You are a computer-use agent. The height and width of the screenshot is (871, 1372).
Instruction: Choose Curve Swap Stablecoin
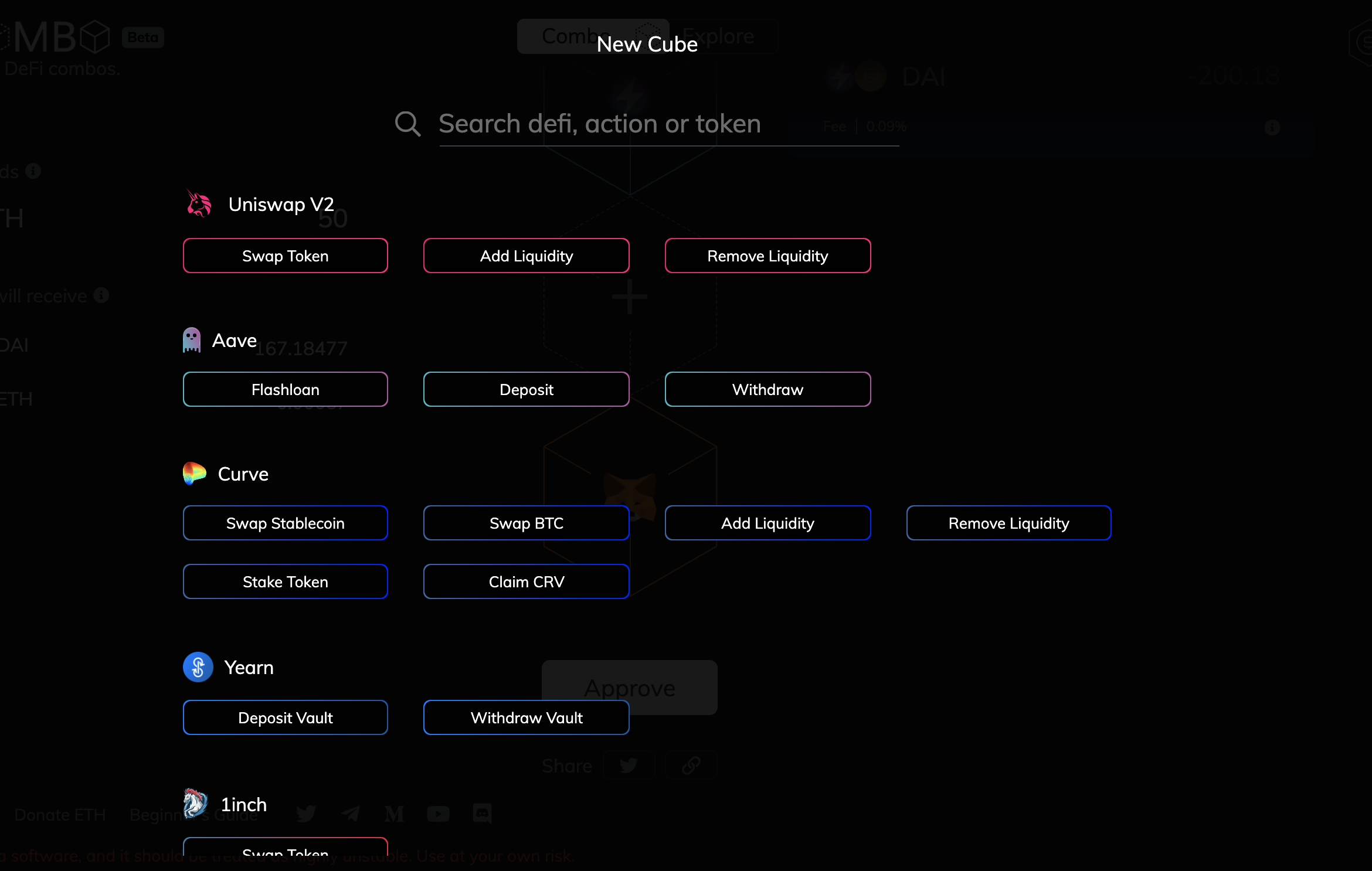(286, 523)
